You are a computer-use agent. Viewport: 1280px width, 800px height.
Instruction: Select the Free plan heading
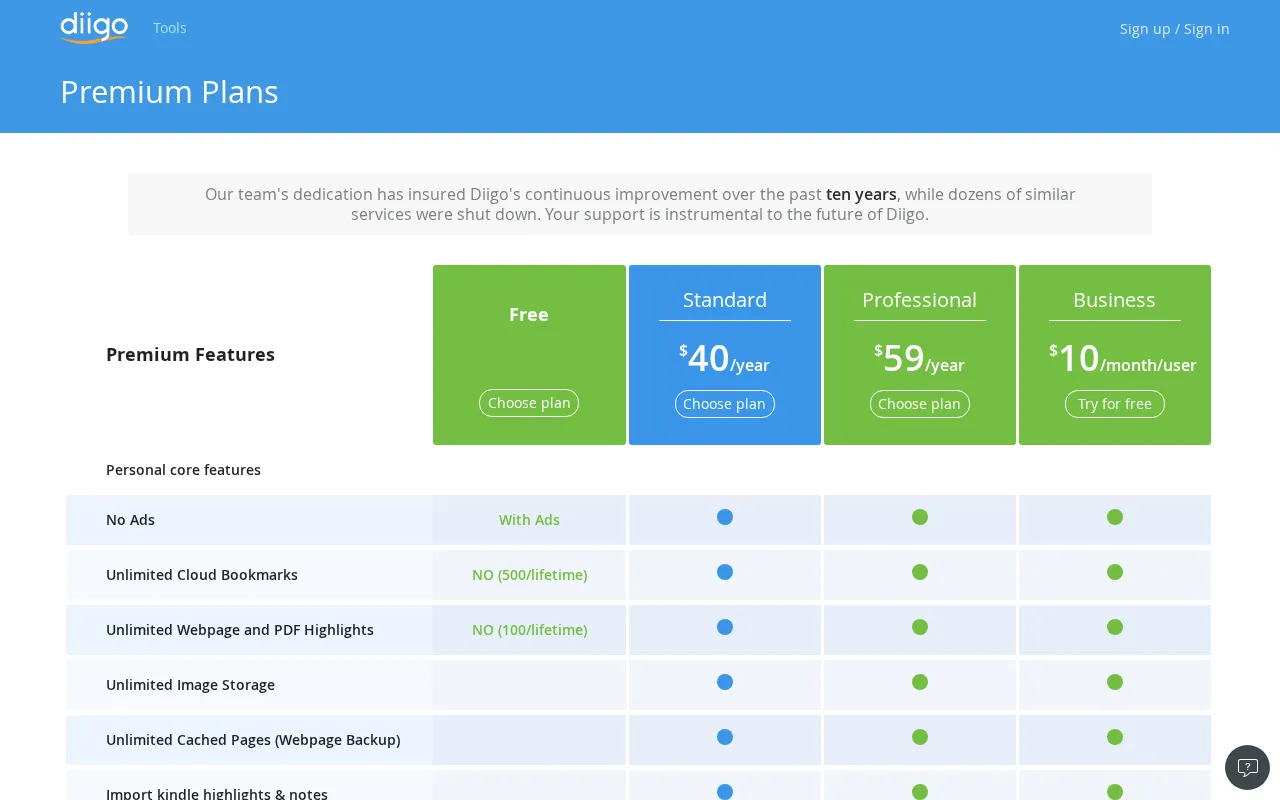point(529,314)
